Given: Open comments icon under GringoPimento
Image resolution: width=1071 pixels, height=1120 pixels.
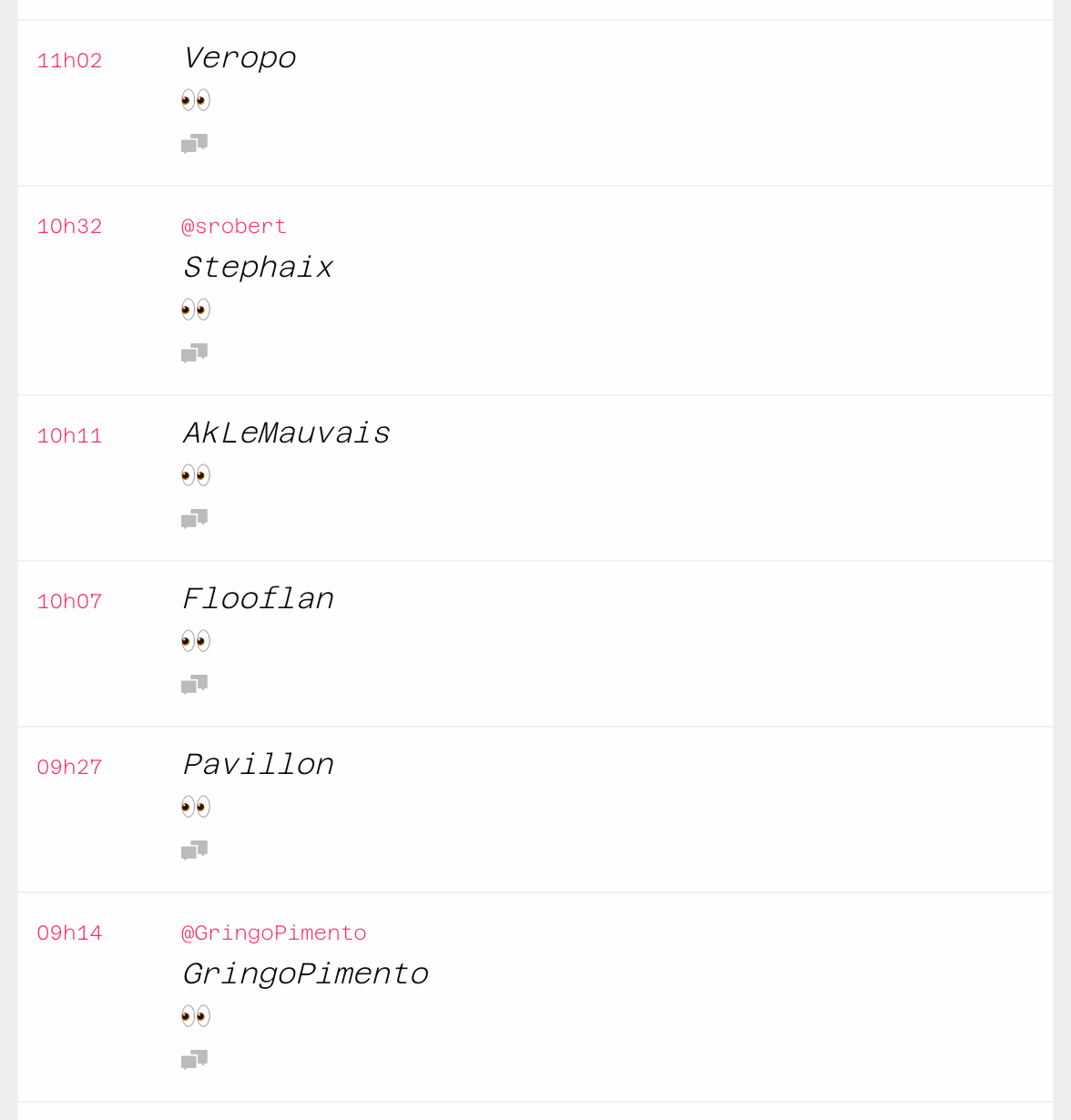Looking at the screenshot, I should coord(194,1060).
